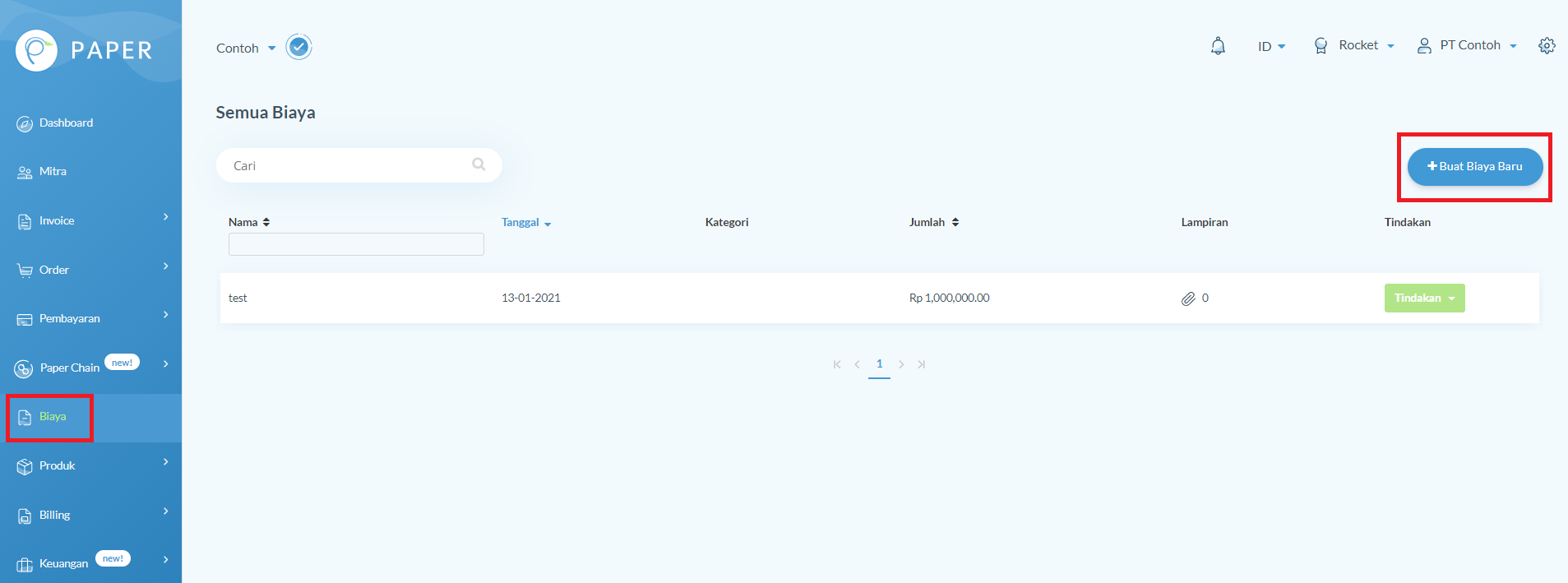Open the Rocket plan dropdown
This screenshot has width=1568, height=583.
(x=1367, y=45)
